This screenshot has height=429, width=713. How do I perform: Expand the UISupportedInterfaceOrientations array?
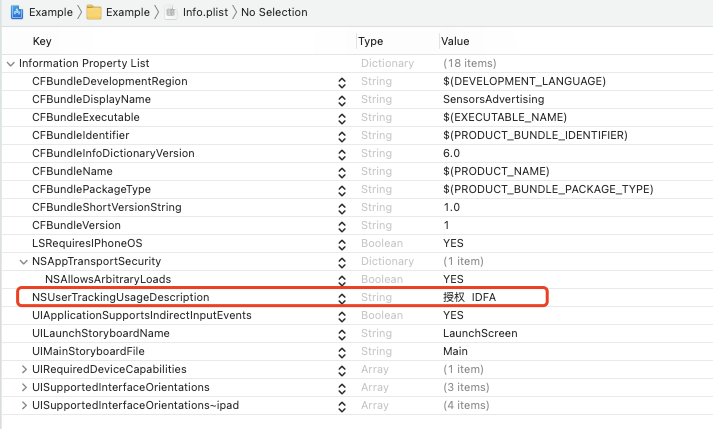(24, 387)
